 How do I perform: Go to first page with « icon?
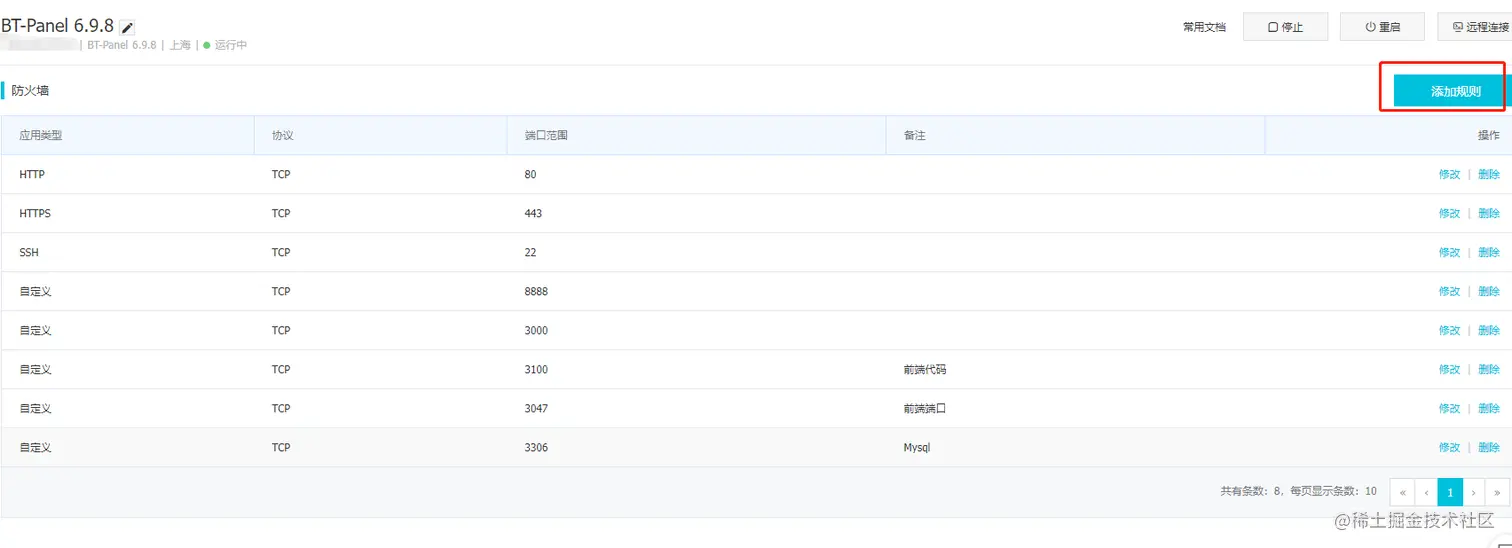point(1402,492)
